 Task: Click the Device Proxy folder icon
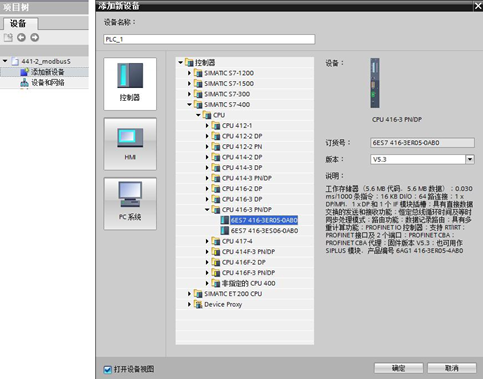198,304
